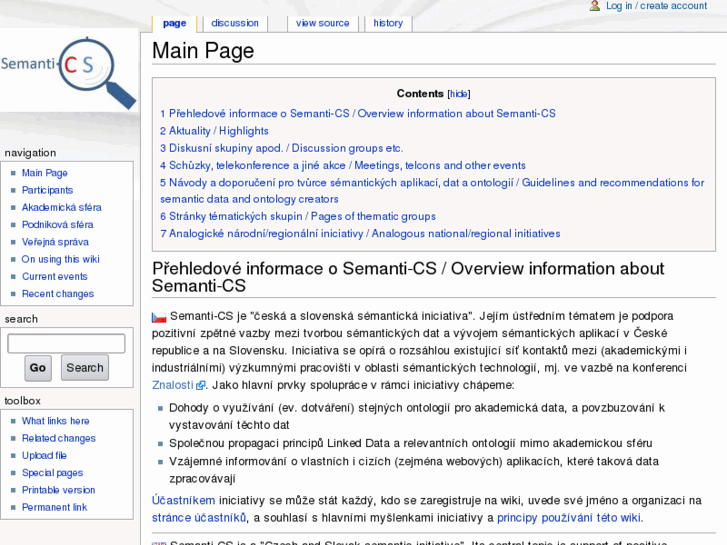Click the Přehledové informace o Semanti-CS section heading

tap(408, 277)
